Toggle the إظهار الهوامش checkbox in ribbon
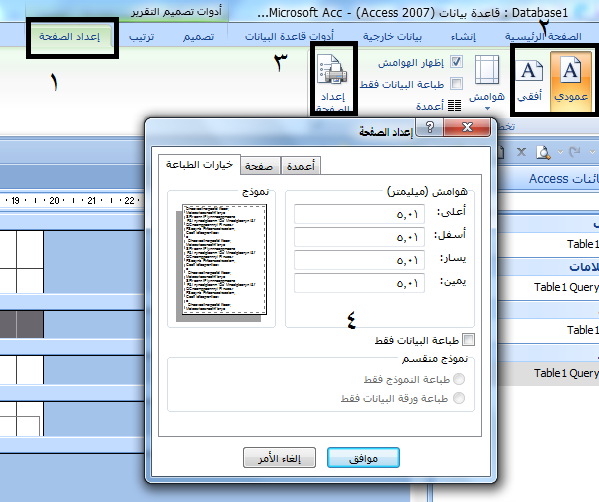 coord(457,62)
